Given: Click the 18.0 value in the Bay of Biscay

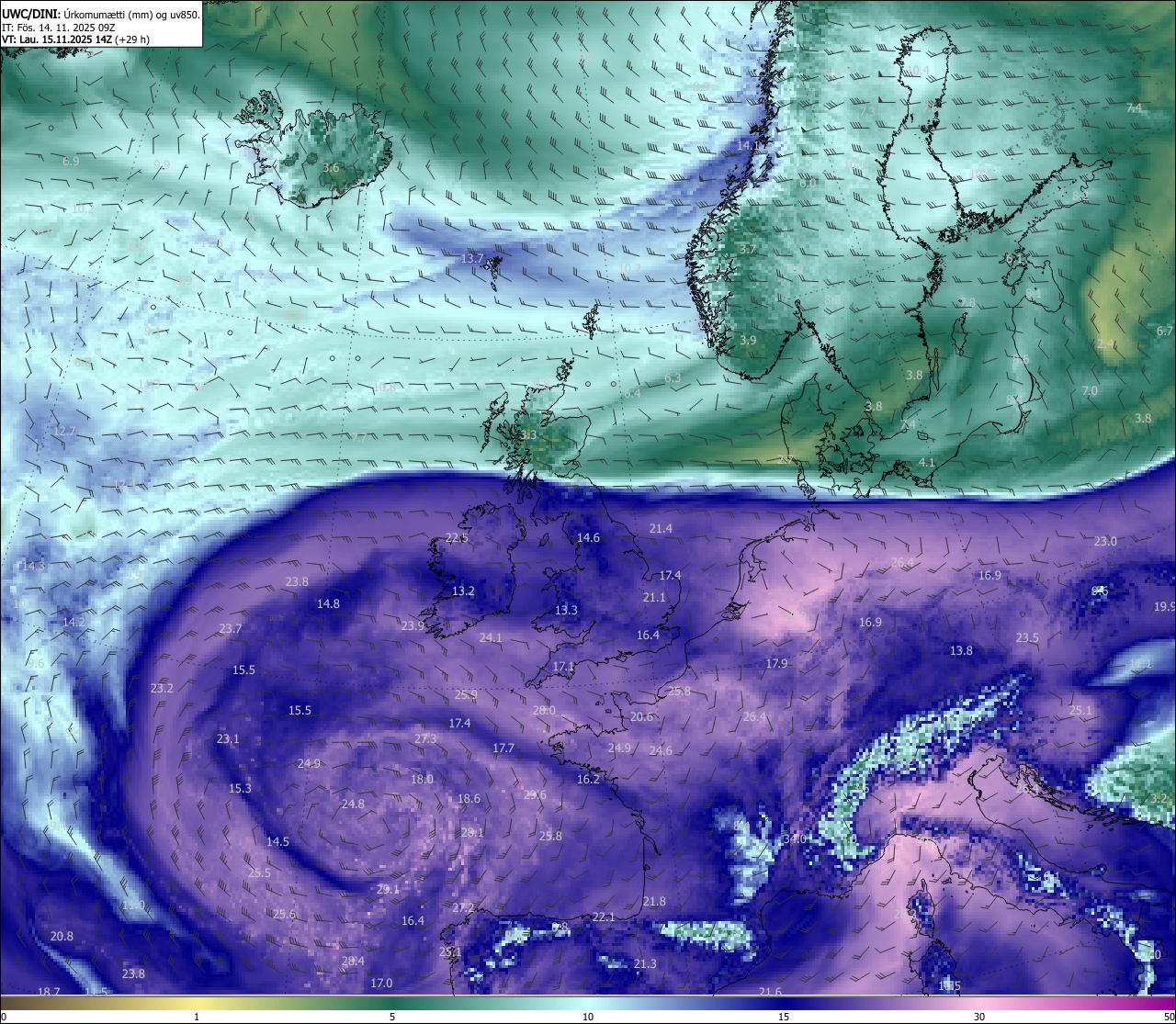Looking at the screenshot, I should pyautogui.click(x=422, y=780).
